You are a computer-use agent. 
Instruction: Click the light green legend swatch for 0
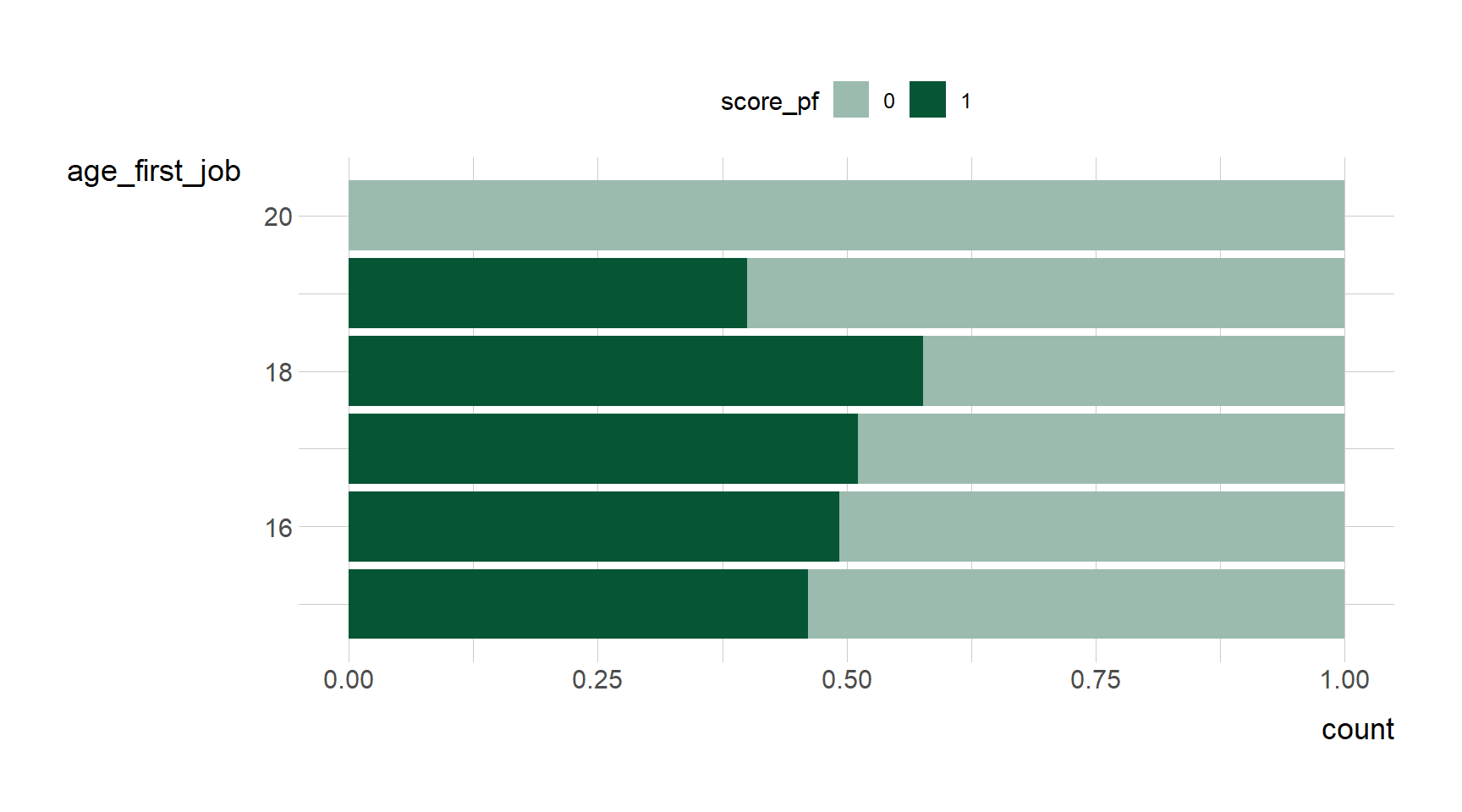tap(850, 100)
